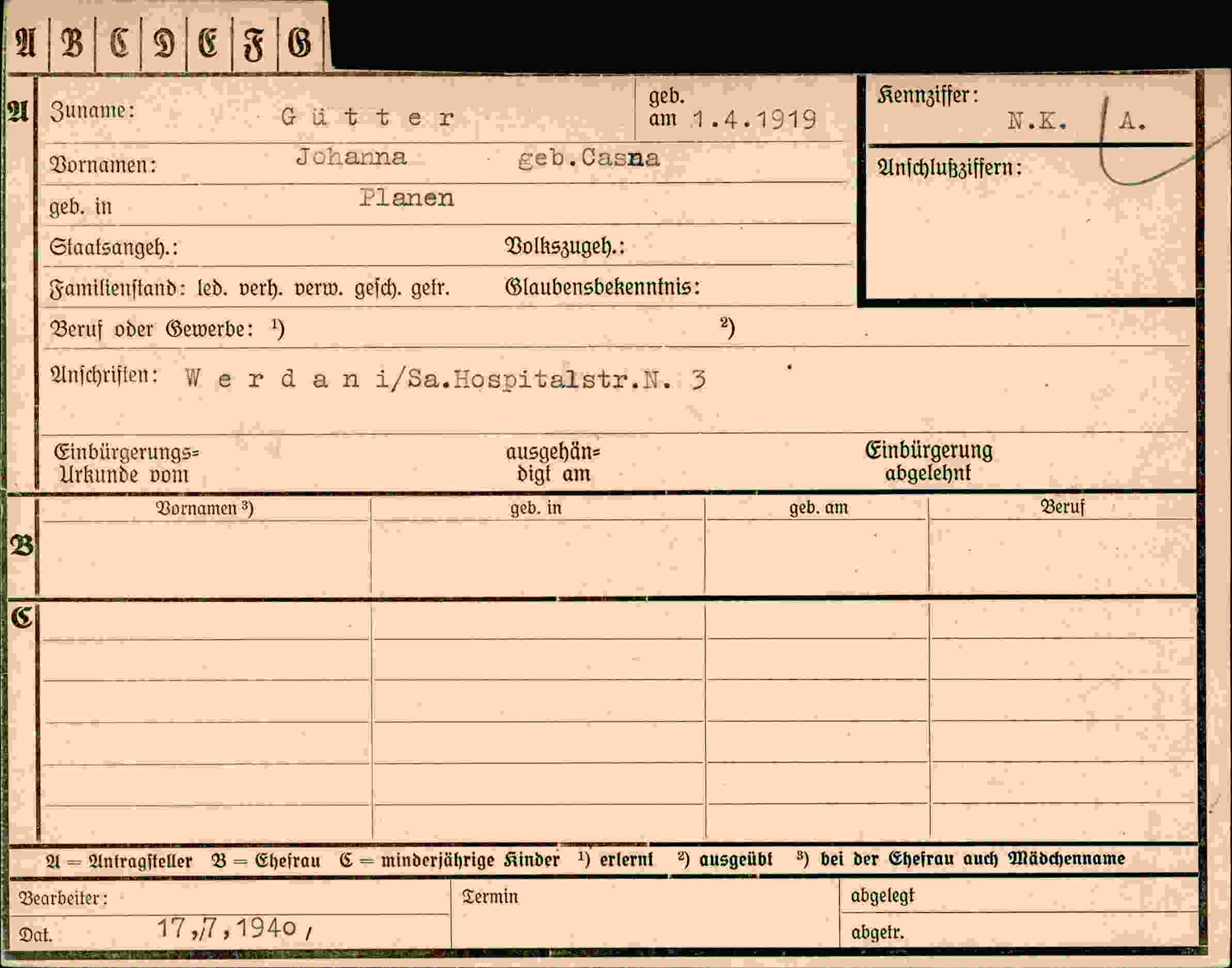This screenshot has width=1232, height=968.
Task: Click the 'geb. am' column header
Action: pyautogui.click(x=818, y=507)
